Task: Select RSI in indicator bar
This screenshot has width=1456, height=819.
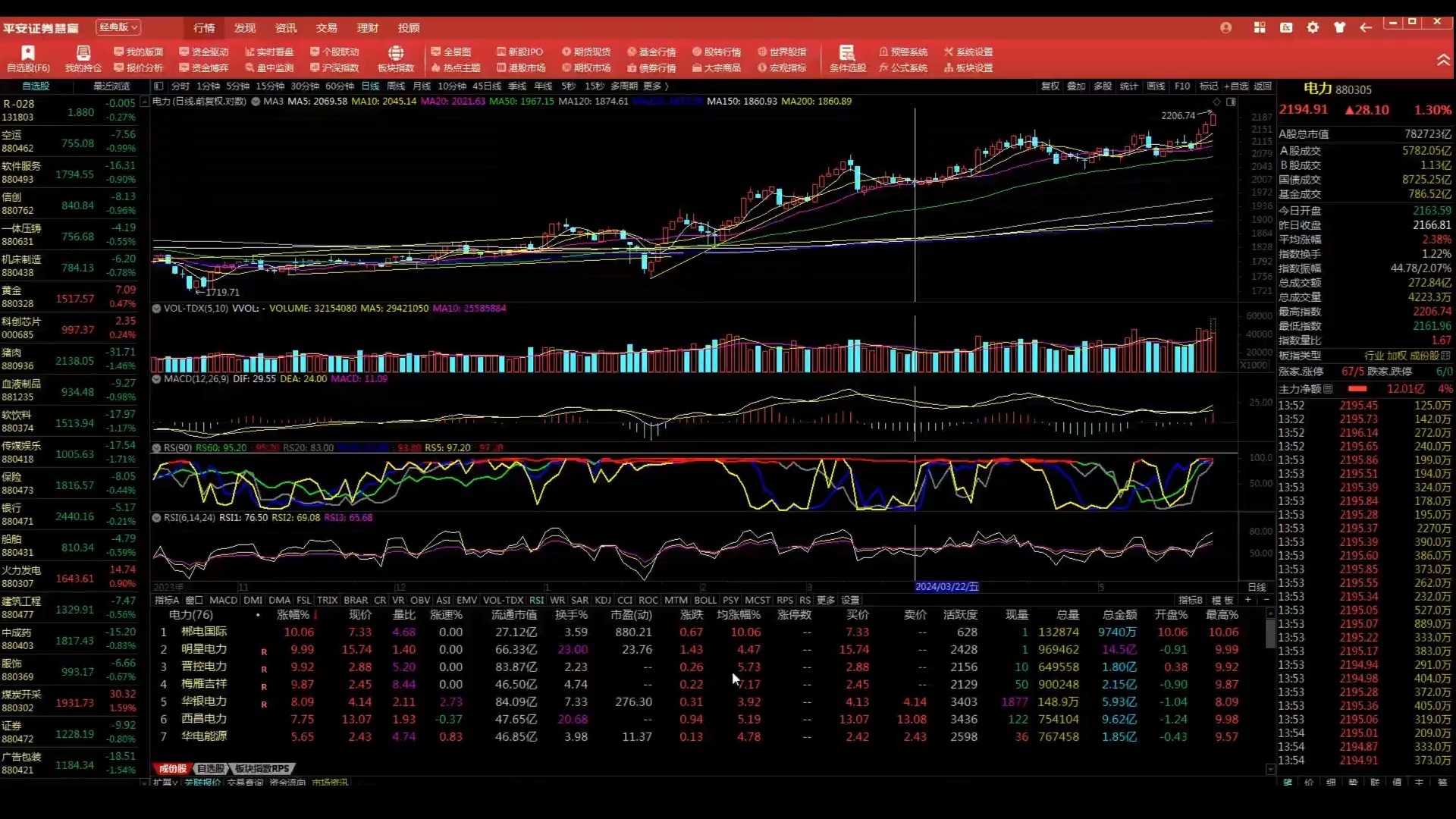Action: point(536,600)
